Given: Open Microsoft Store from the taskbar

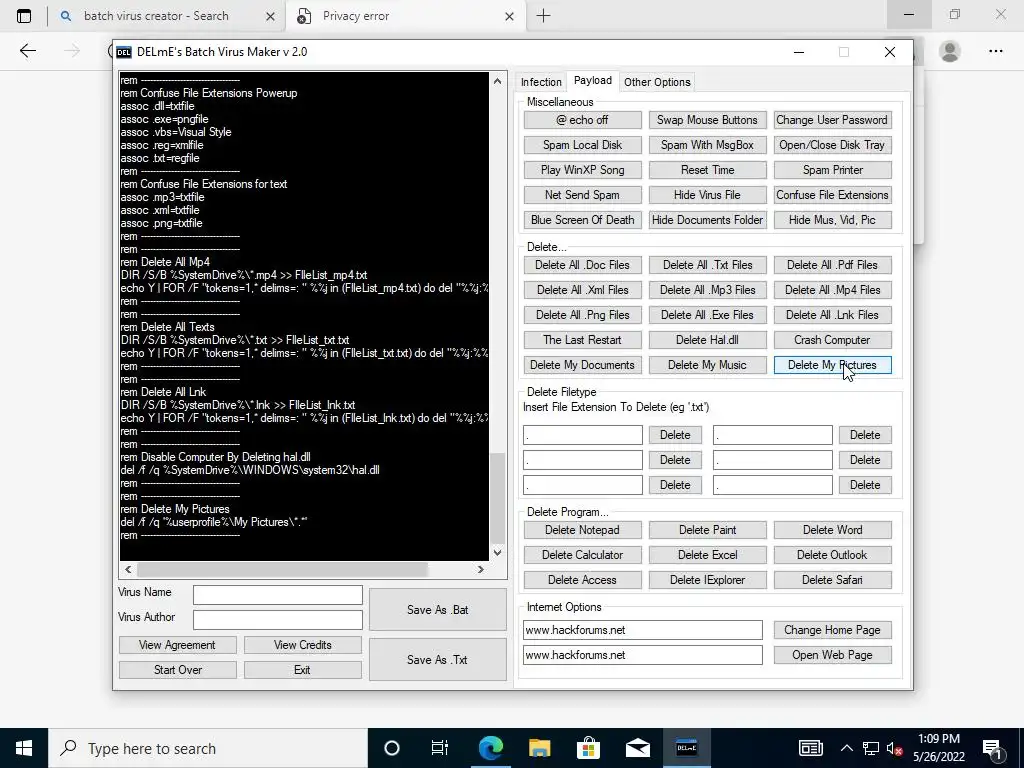Looking at the screenshot, I should tap(588, 748).
